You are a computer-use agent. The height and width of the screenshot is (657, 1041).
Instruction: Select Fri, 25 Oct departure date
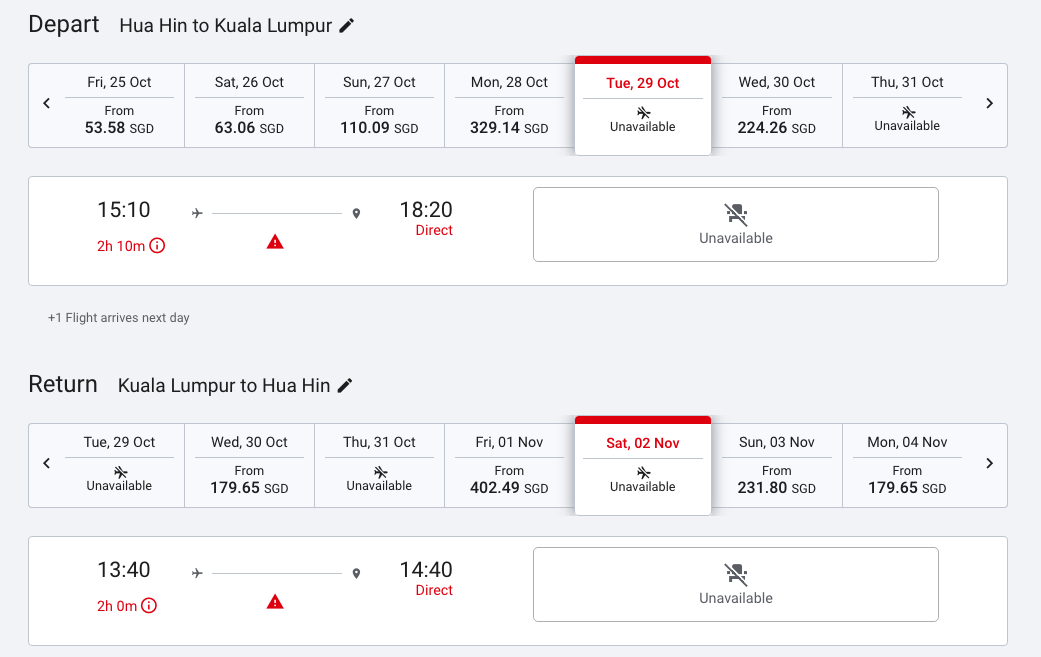[x=120, y=106]
